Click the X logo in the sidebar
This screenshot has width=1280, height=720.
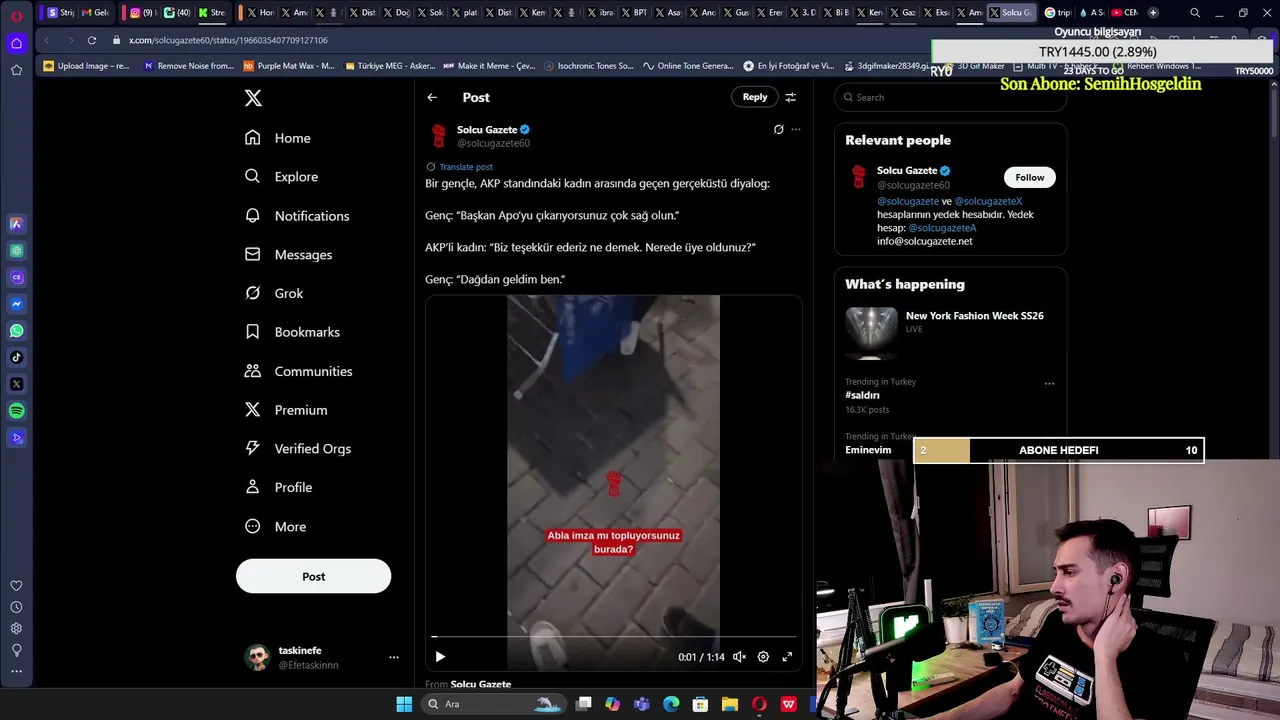click(253, 98)
